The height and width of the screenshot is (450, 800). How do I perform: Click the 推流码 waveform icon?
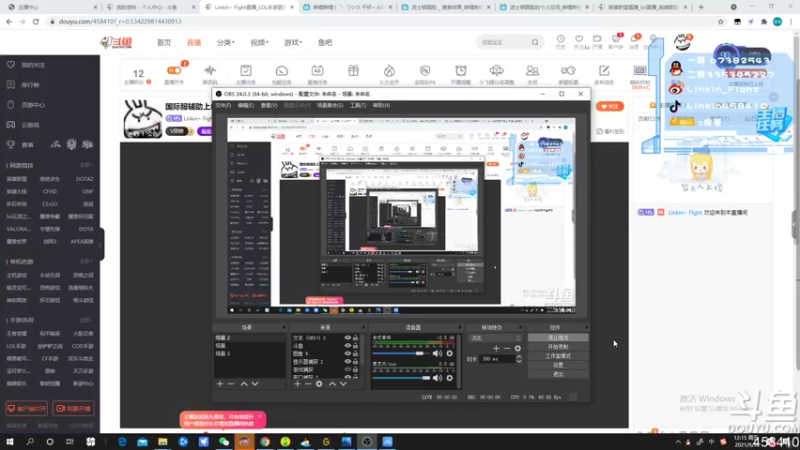[x=210, y=71]
